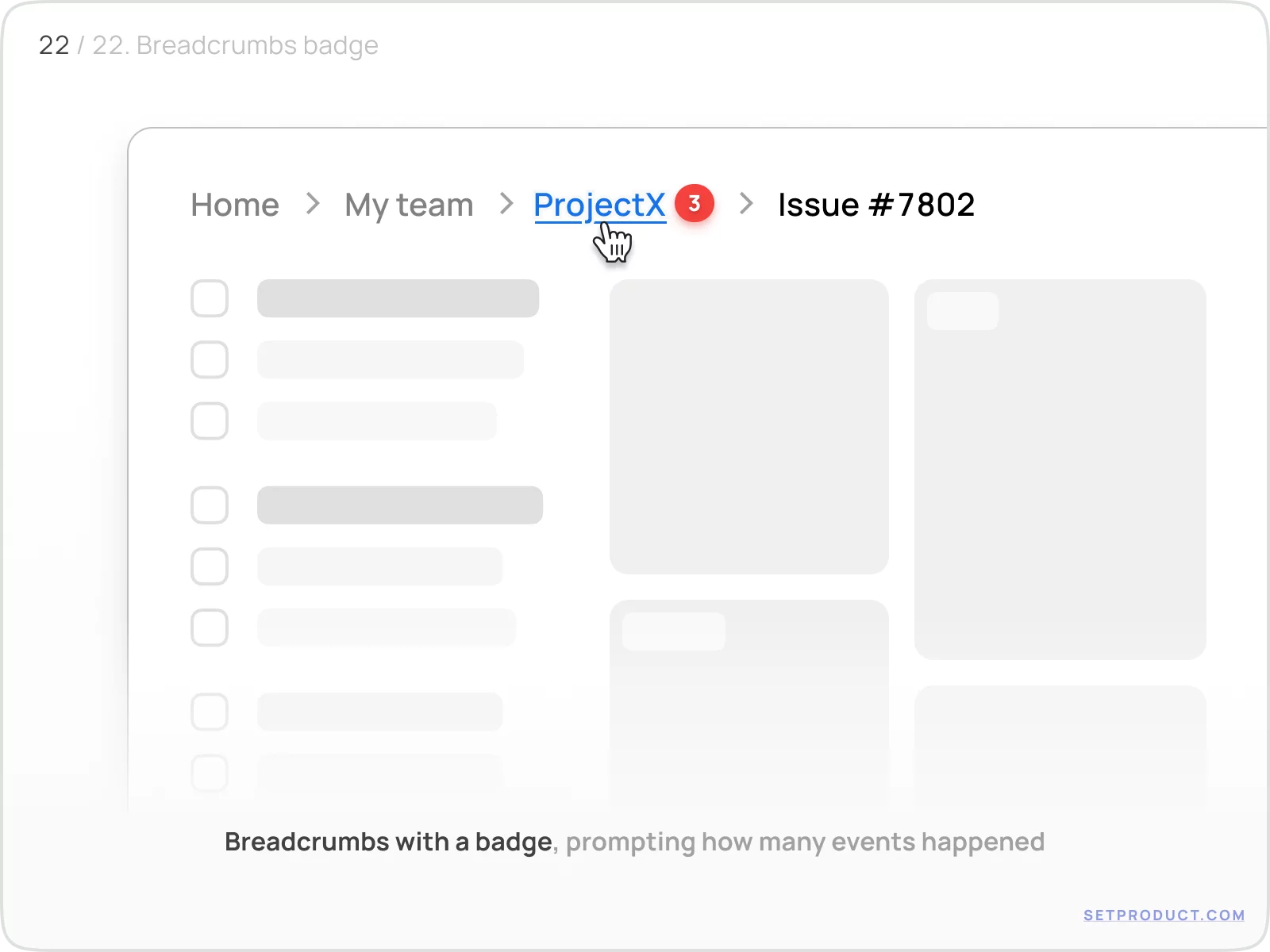Select the My team breadcrumb item

(408, 204)
